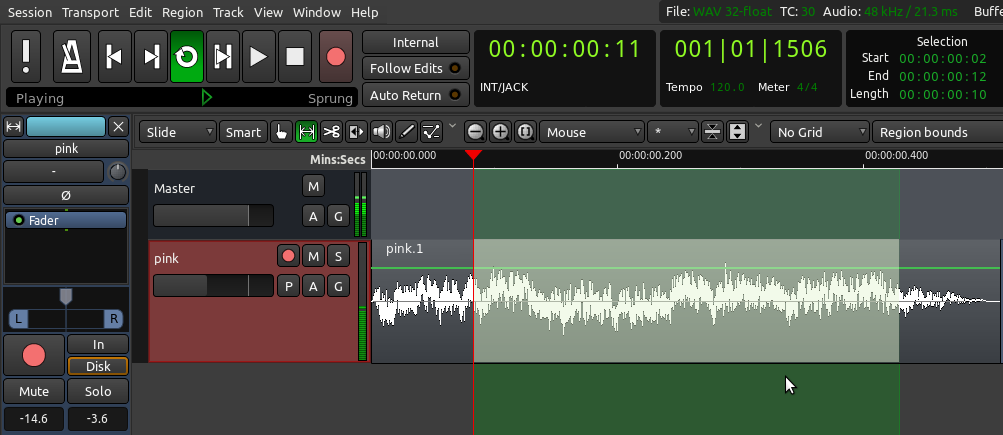
Task: Zoom to fit the whole session
Action: coord(525,132)
